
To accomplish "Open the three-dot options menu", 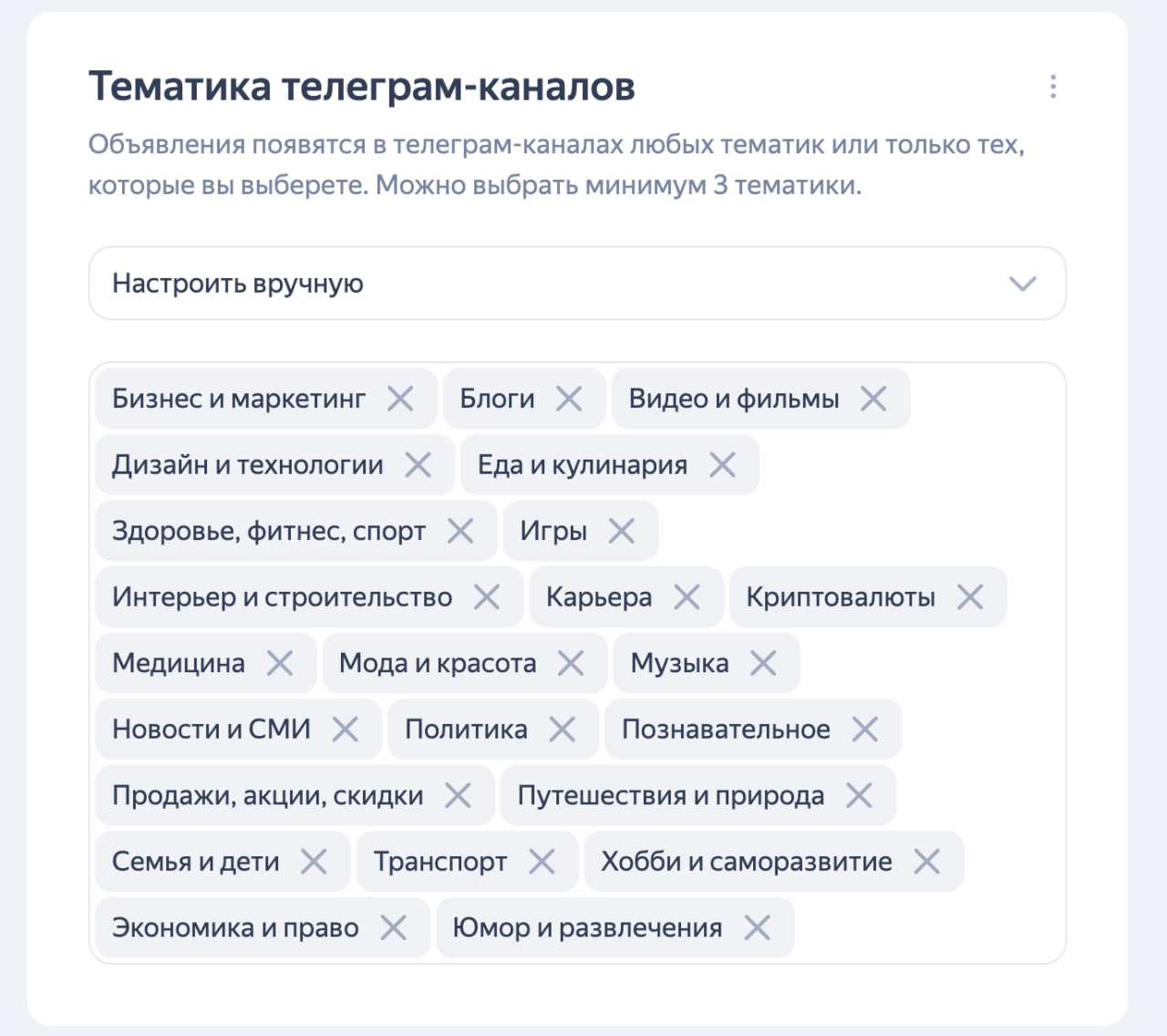I will [1053, 87].
